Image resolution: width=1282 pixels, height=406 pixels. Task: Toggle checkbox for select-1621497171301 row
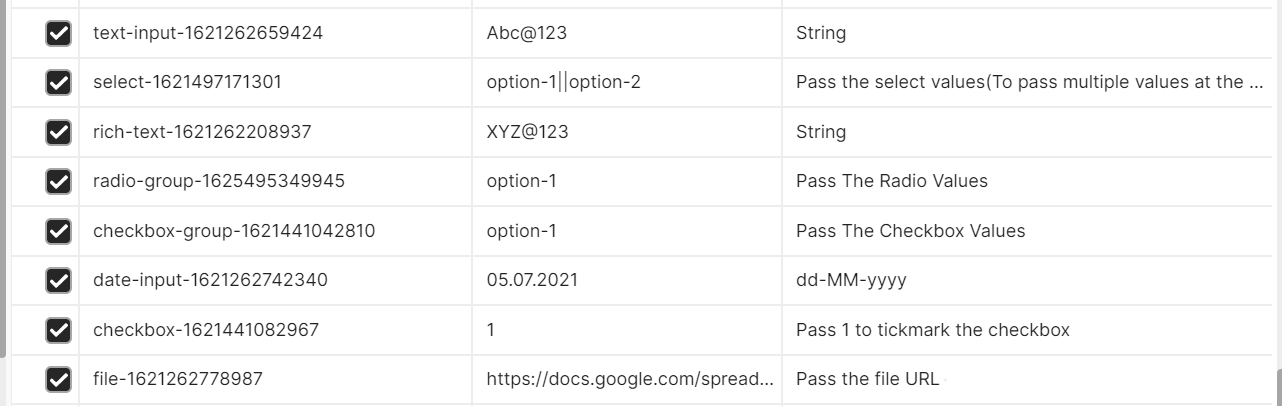[59, 82]
